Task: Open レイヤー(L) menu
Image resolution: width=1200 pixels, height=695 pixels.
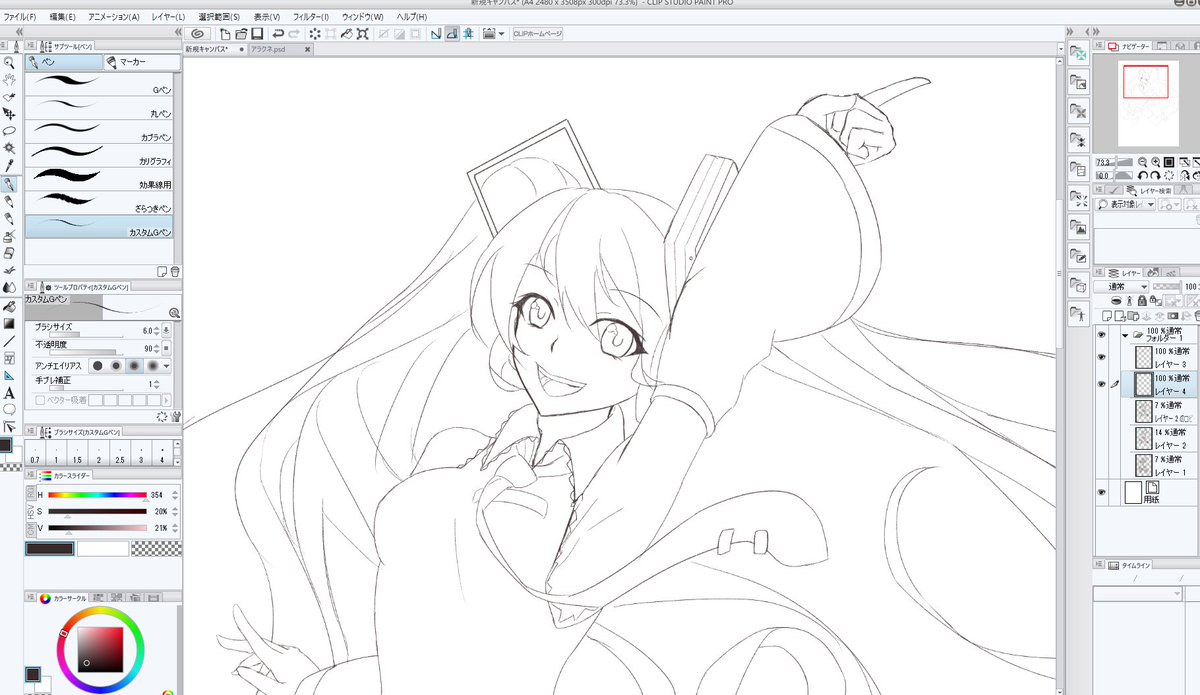Action: pos(169,17)
